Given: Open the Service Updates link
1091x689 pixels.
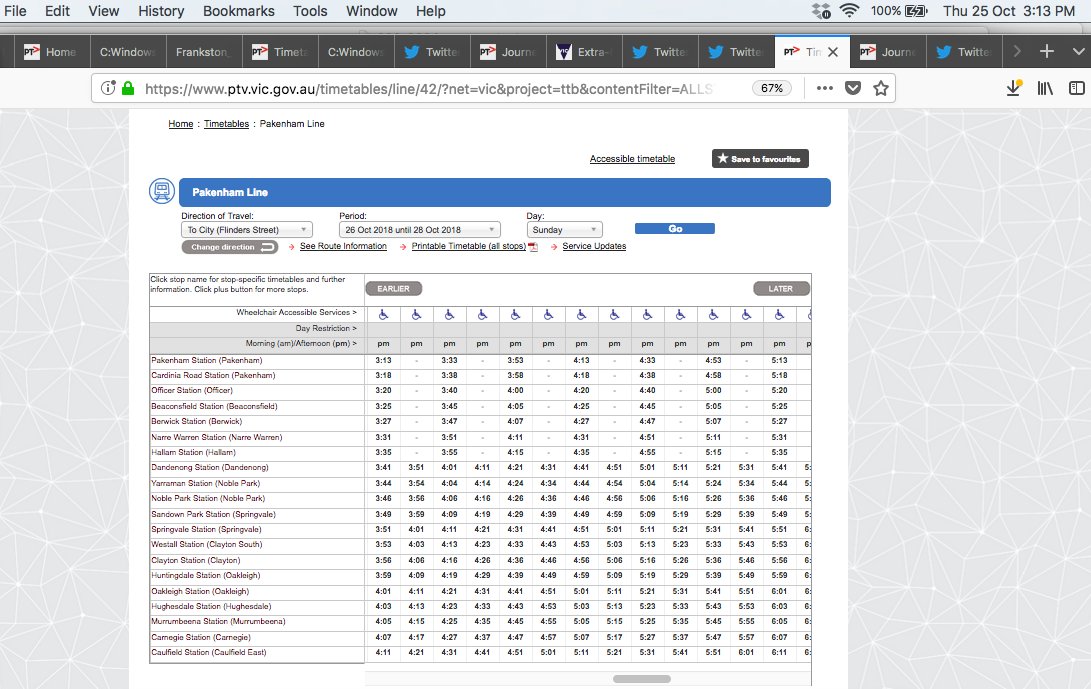Looking at the screenshot, I should 594,246.
